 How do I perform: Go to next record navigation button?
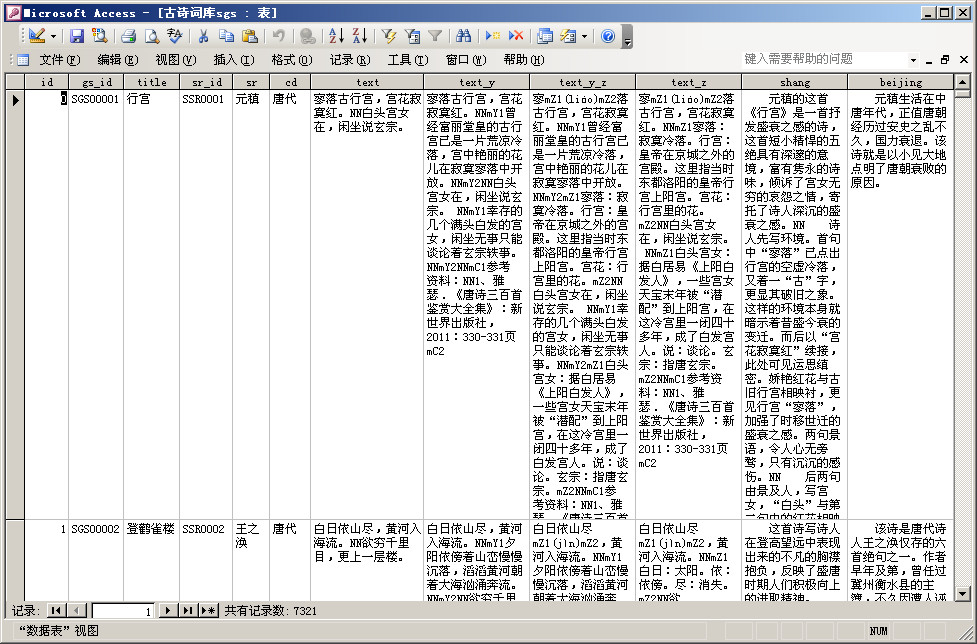167,610
